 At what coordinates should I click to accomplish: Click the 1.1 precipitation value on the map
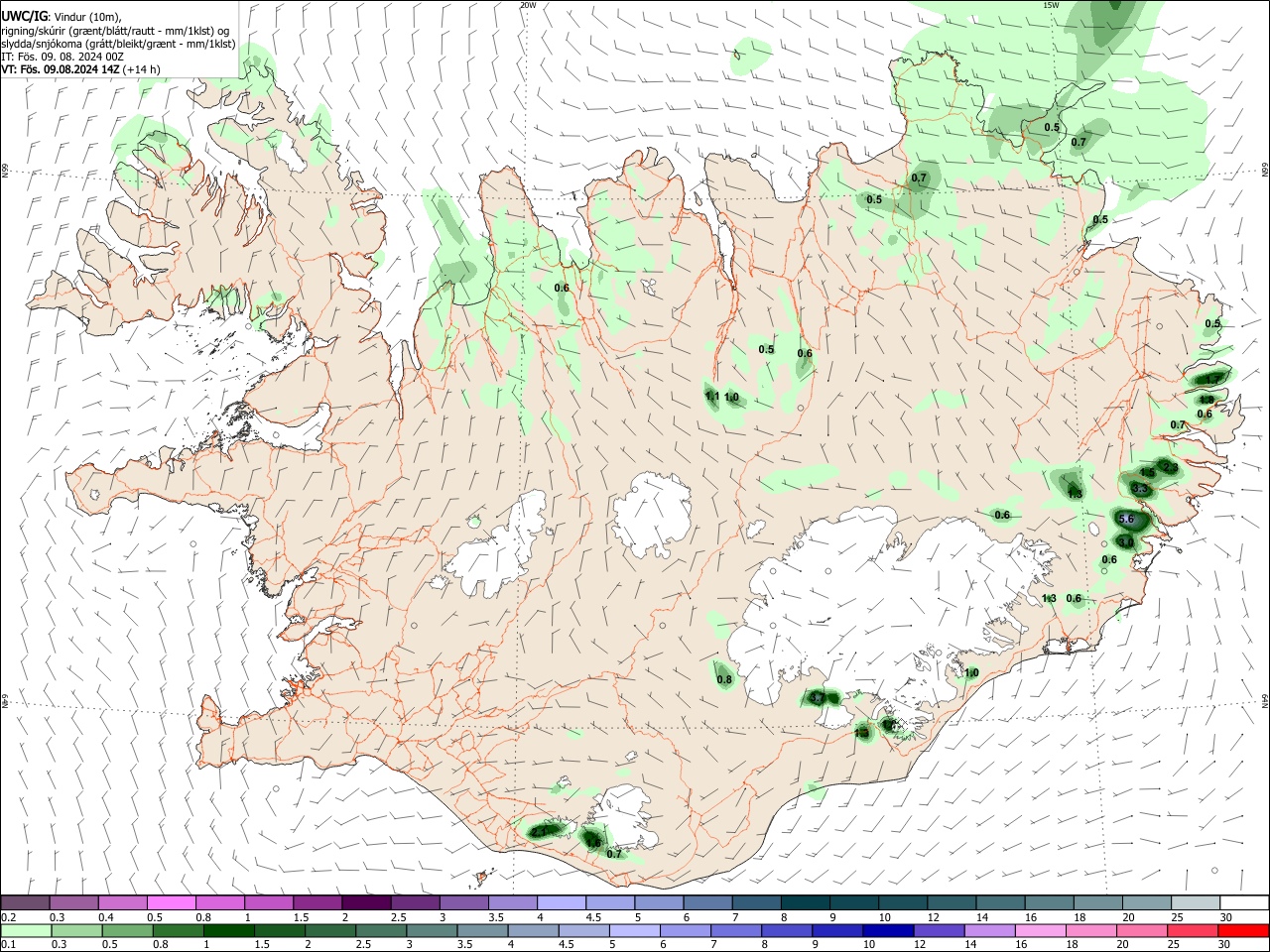point(711,397)
